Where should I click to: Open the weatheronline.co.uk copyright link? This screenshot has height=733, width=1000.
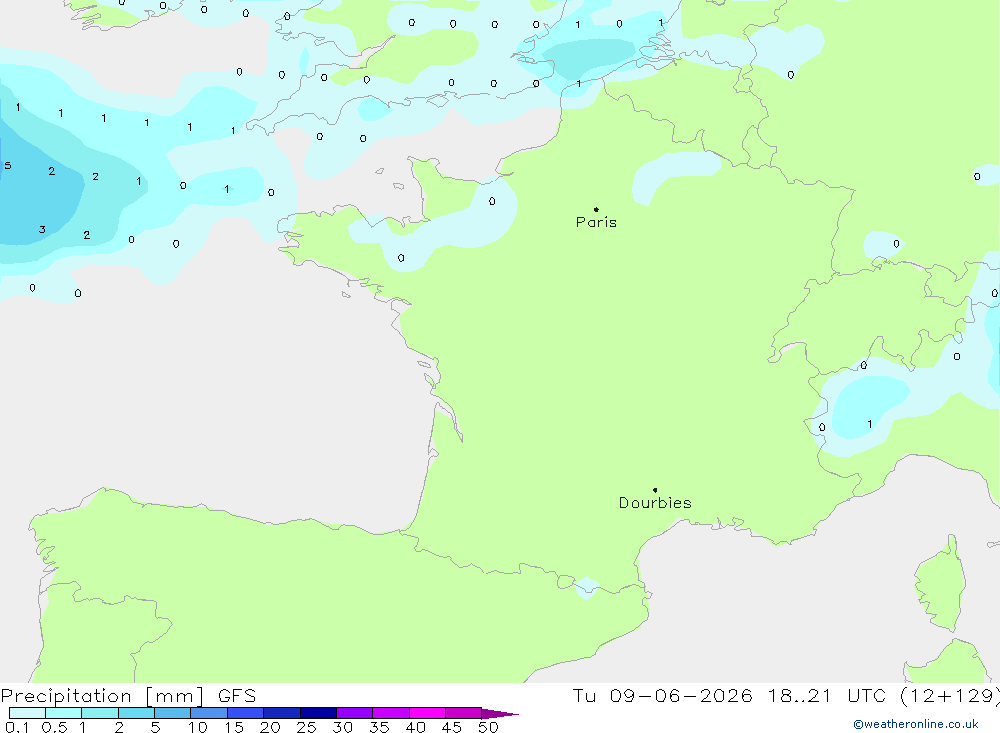tap(915, 724)
